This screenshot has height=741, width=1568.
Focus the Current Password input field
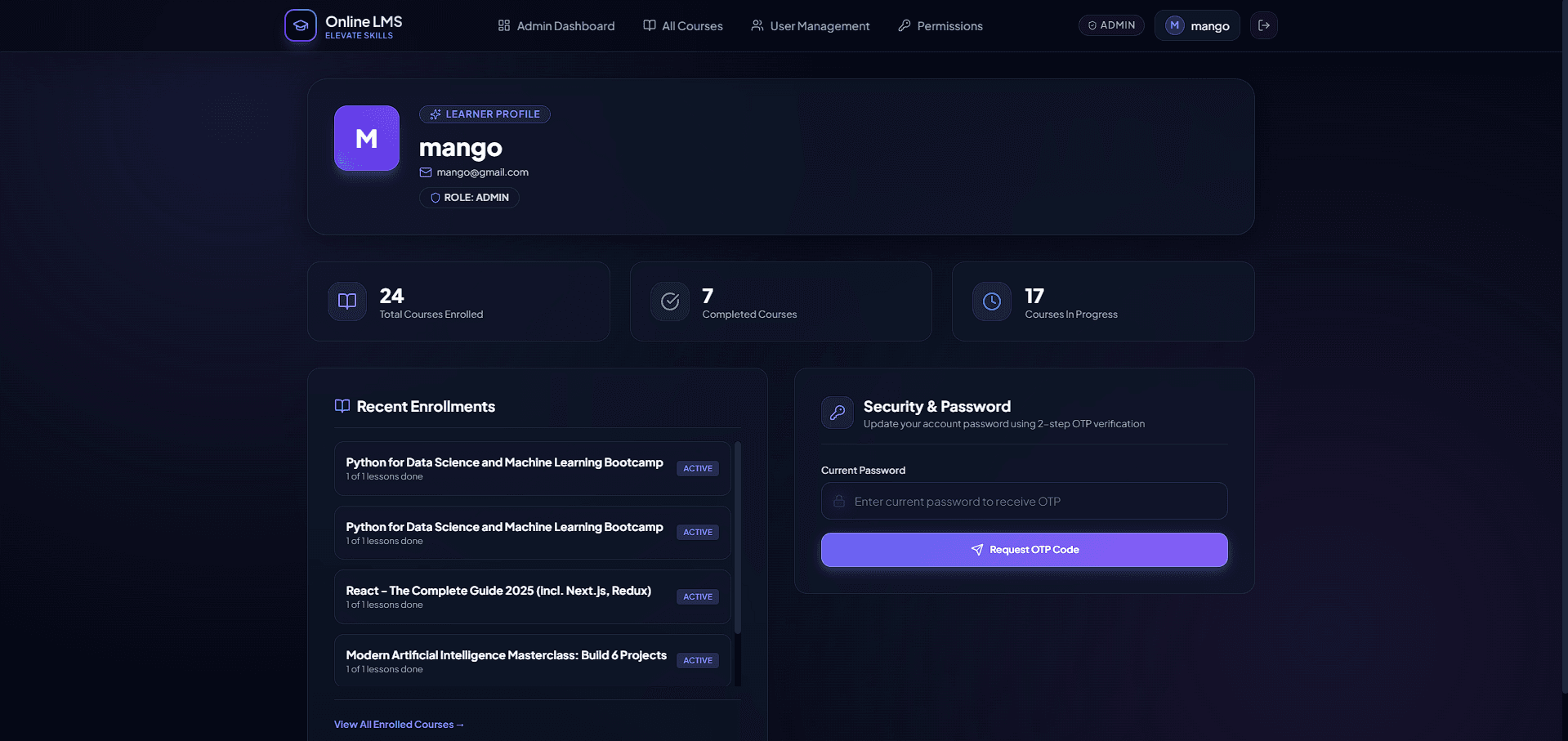[1025, 501]
